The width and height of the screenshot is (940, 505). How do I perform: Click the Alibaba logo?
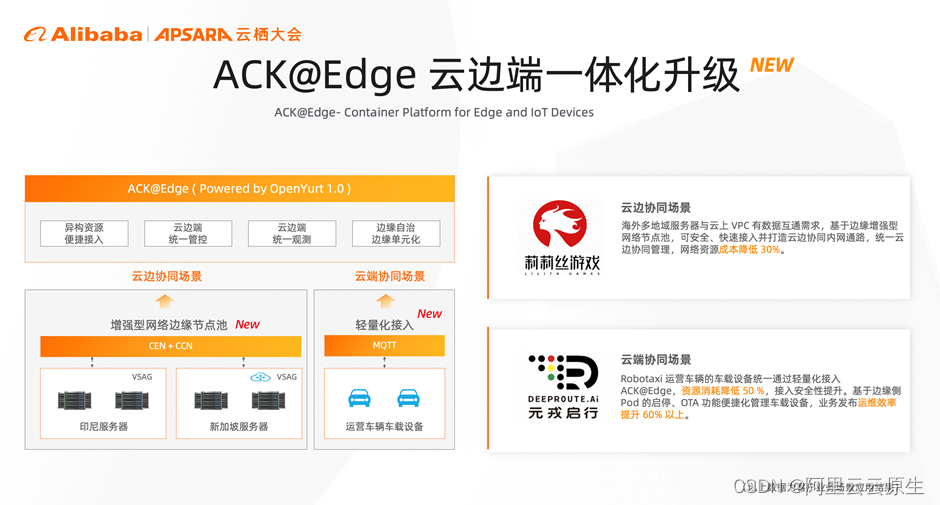83,35
